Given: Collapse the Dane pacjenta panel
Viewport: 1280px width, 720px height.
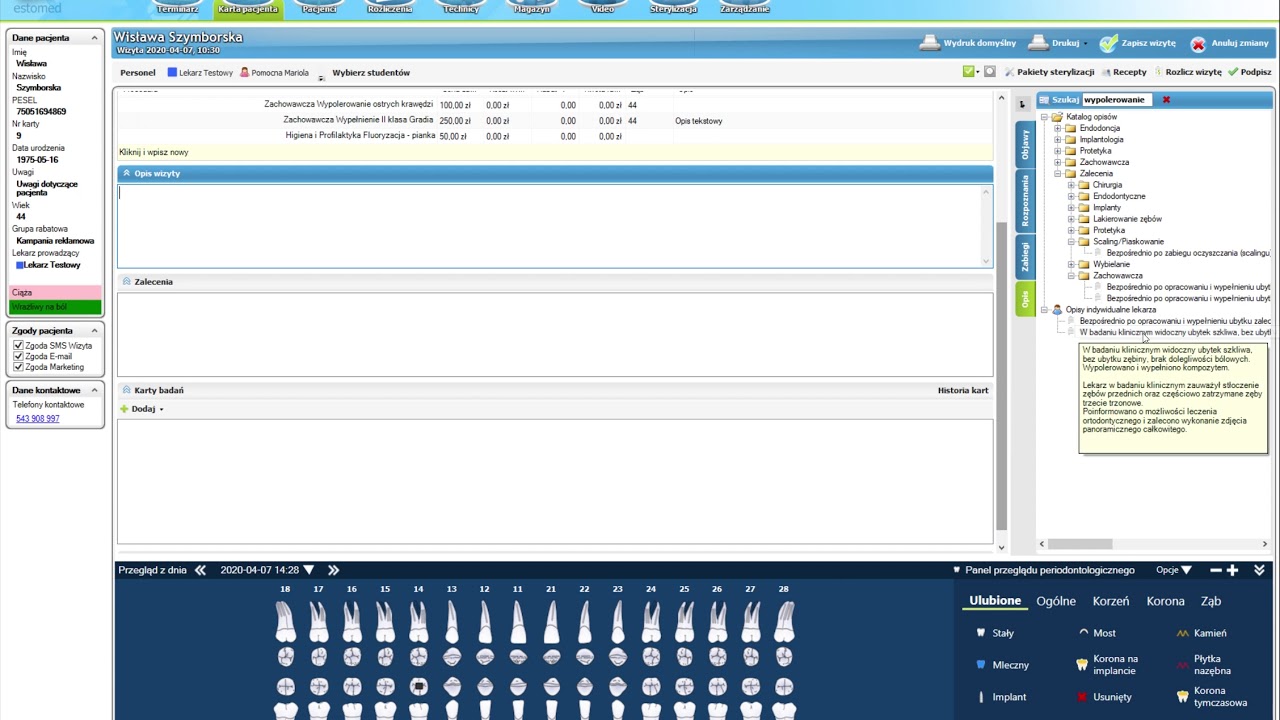Looking at the screenshot, I should click(x=94, y=38).
